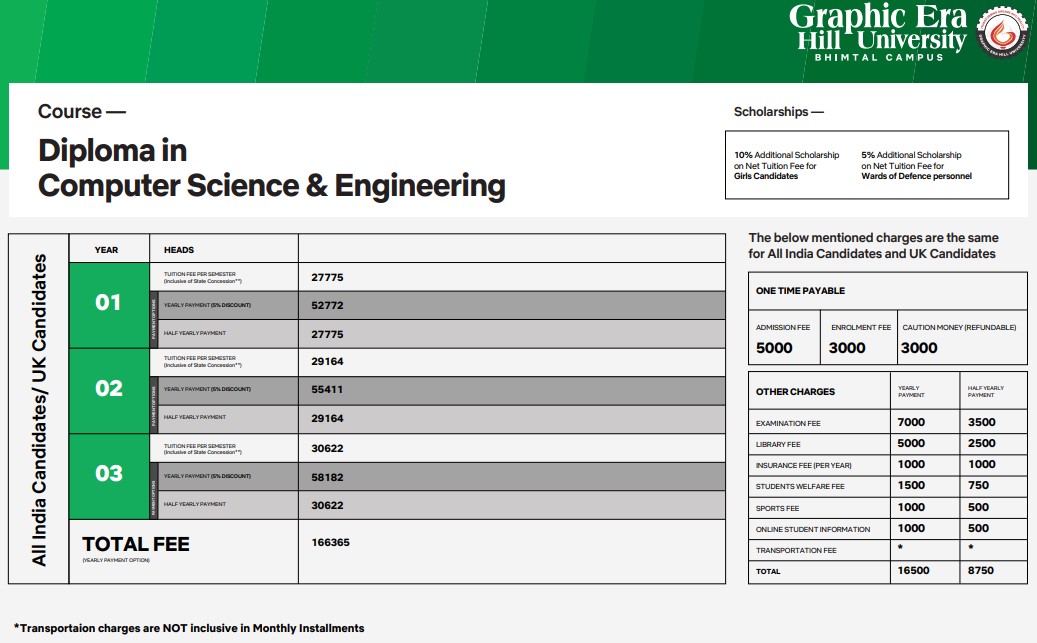Click the green year '02' cell
1037x643 pixels.
109,391
